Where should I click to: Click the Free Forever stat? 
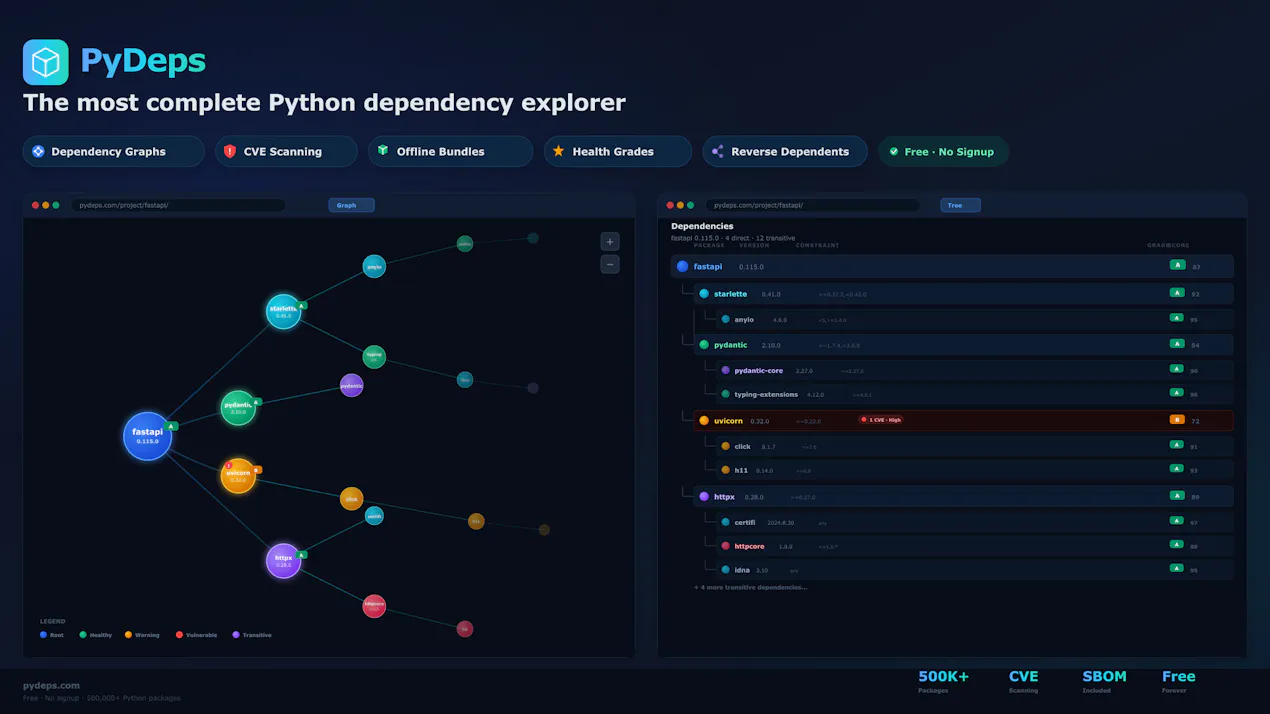tap(1178, 681)
